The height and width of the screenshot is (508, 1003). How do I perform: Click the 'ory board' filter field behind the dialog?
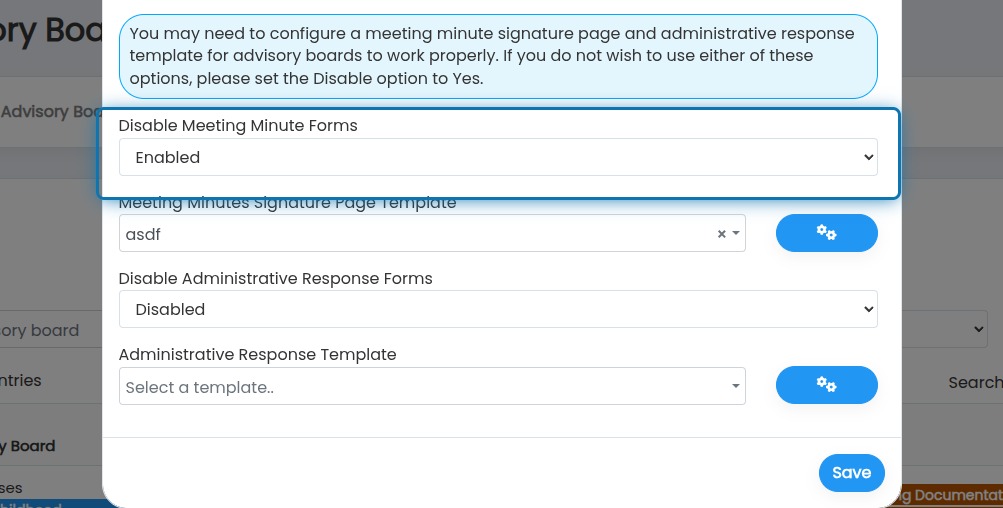pos(51,330)
